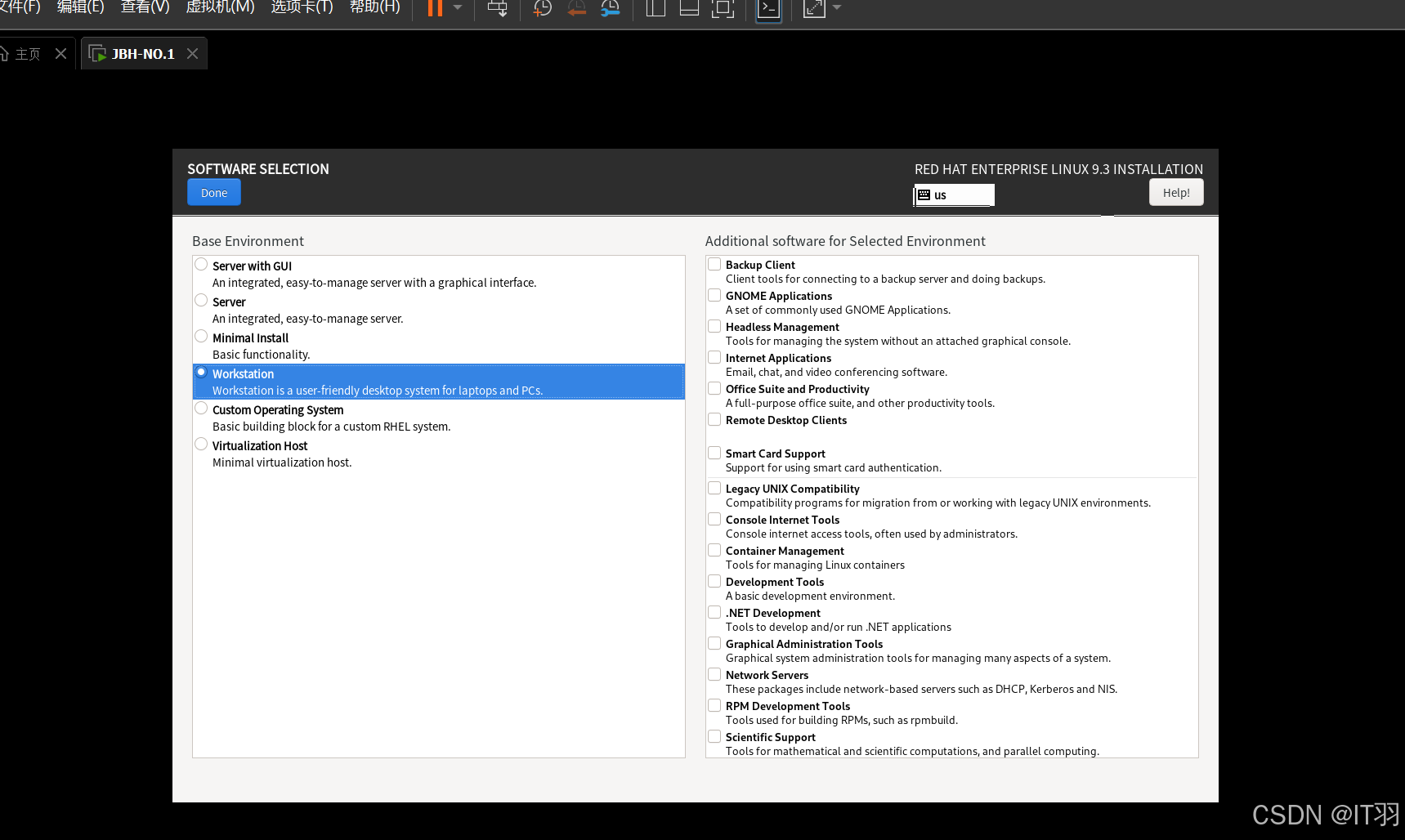Check Development Tools

pyautogui.click(x=714, y=581)
